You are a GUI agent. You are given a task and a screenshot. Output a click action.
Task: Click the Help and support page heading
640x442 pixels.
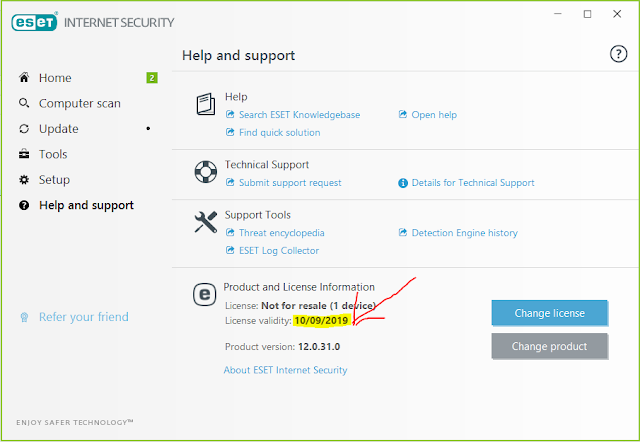(238, 56)
